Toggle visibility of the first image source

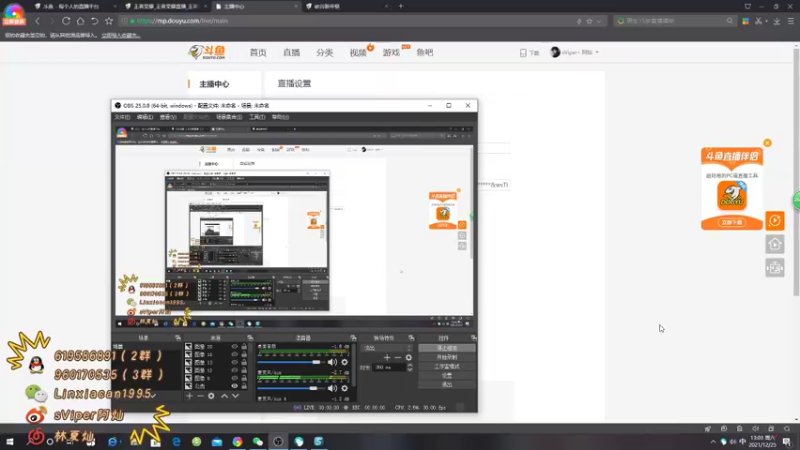235,346
